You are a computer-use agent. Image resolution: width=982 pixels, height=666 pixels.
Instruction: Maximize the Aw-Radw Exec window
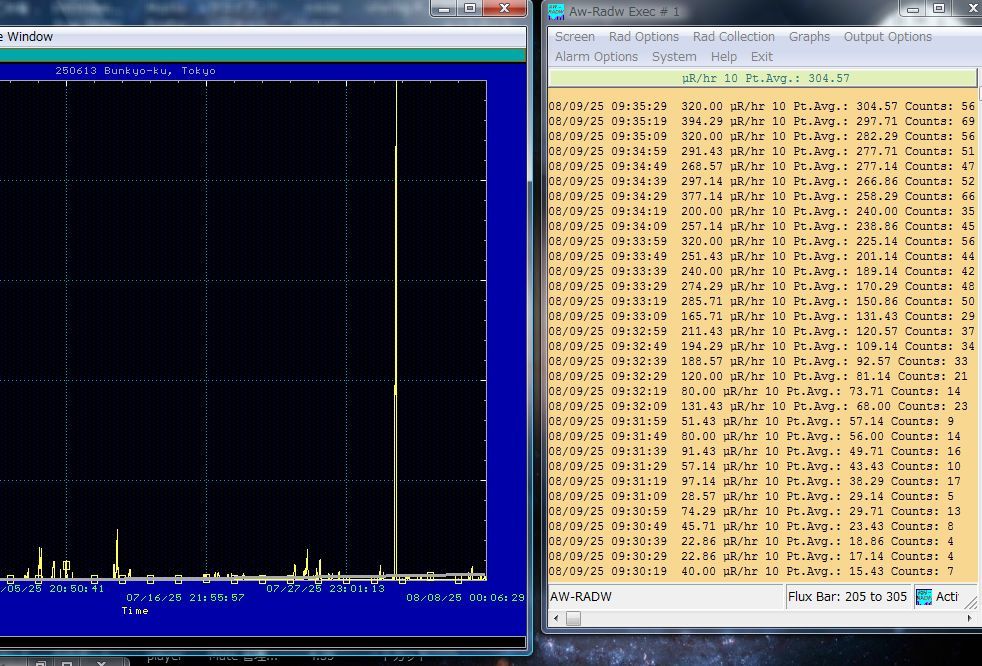(938, 9)
